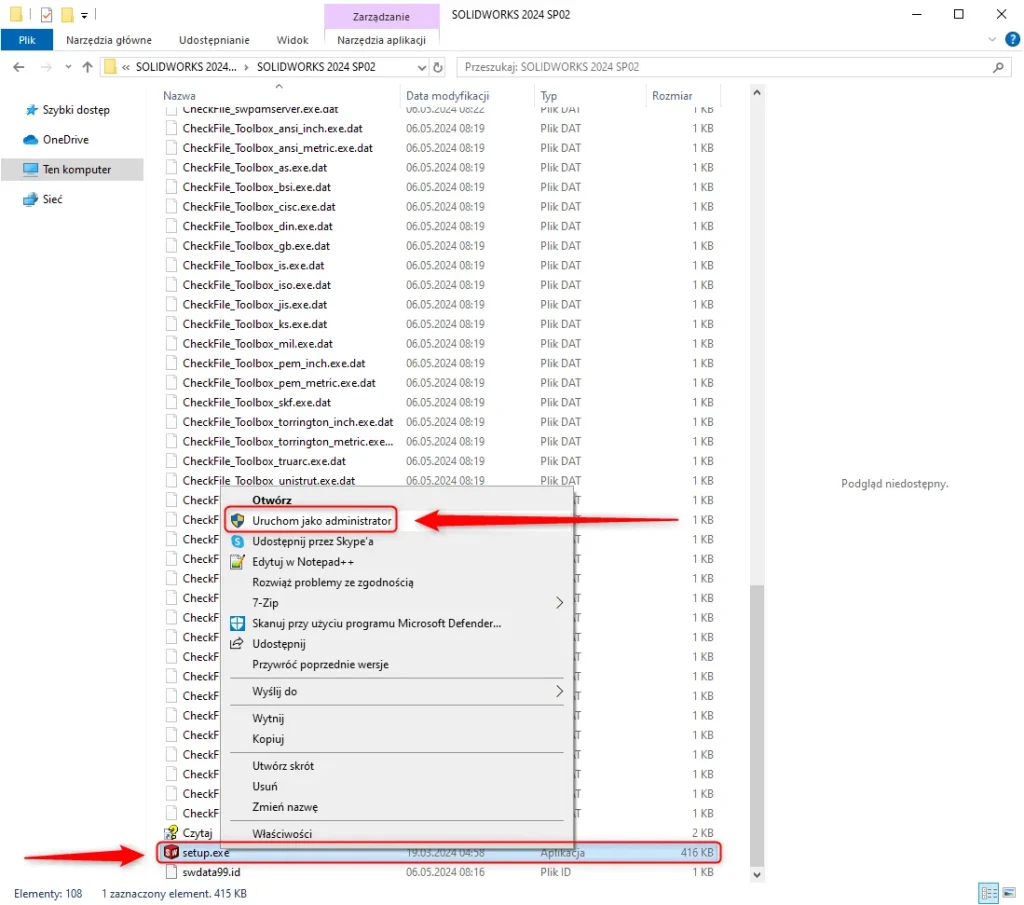Switch to details view layout icon
The height and width of the screenshot is (905, 1024).
click(x=989, y=893)
